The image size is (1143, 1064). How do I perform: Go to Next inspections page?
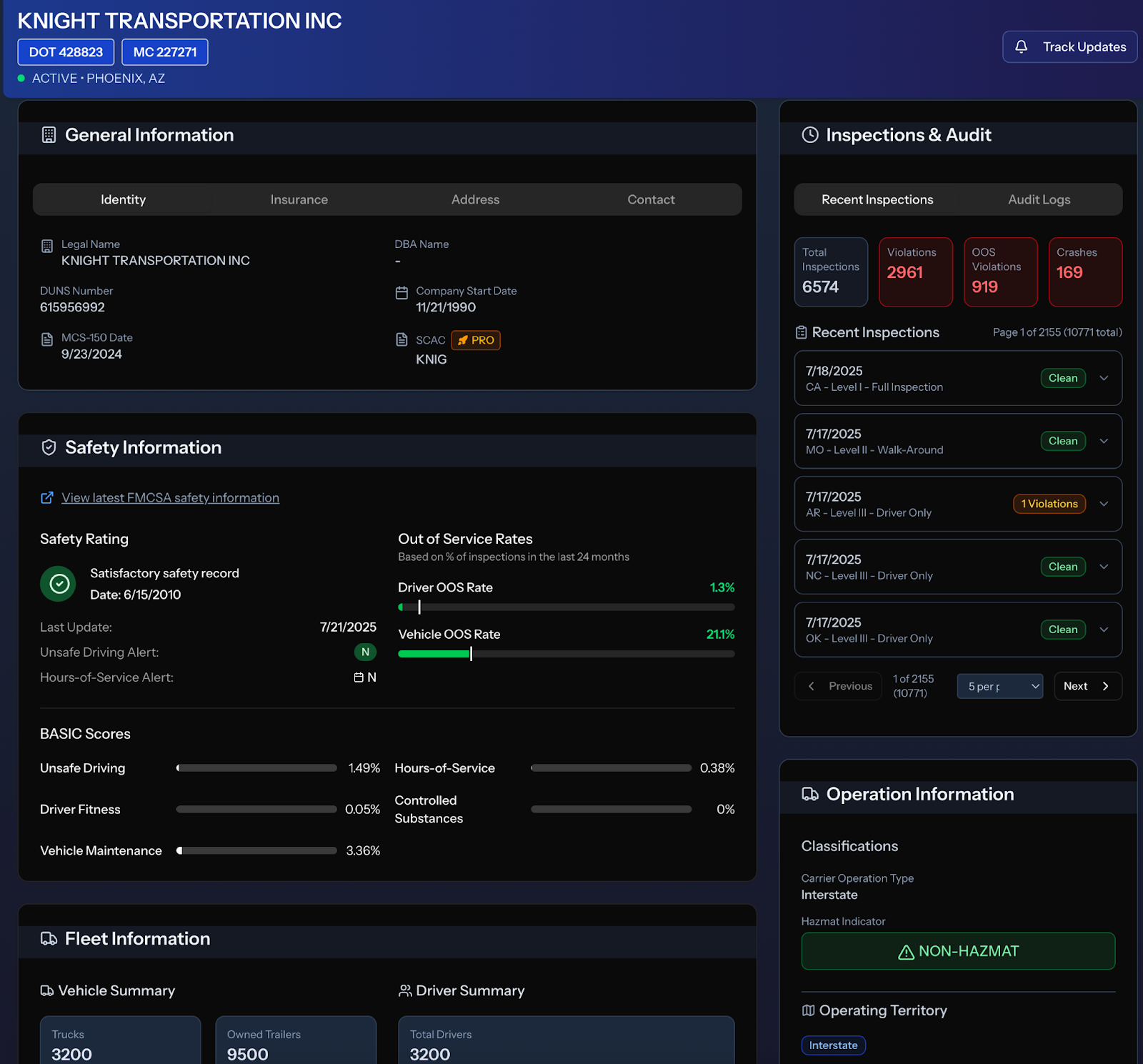coord(1088,686)
